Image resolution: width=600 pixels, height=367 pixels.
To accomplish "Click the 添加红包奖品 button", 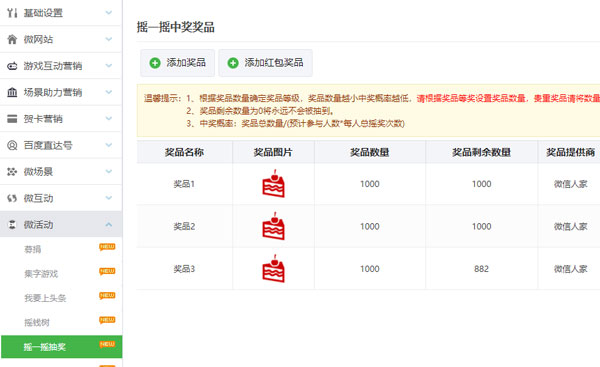I will click(266, 63).
